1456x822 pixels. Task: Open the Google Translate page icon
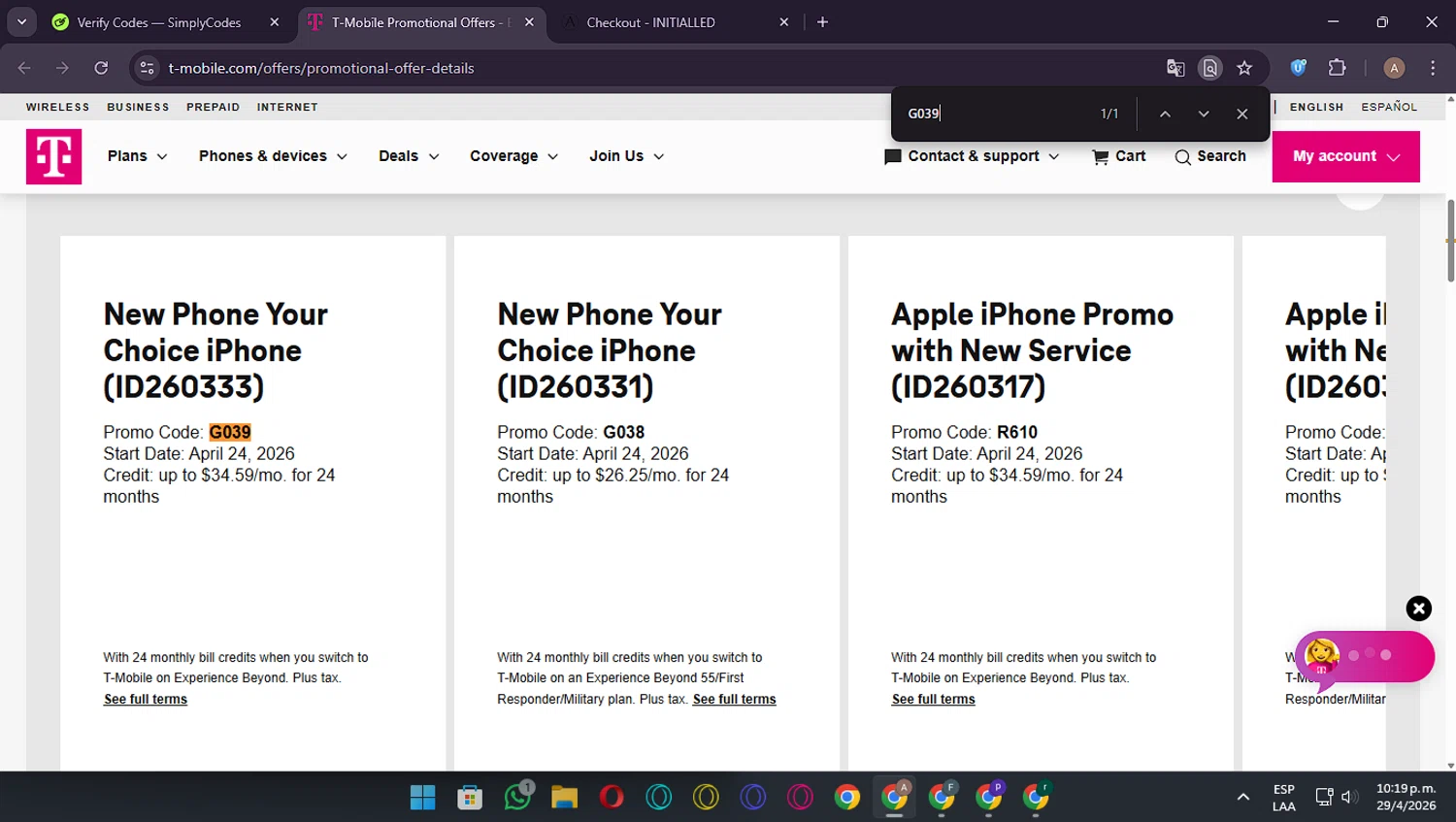(x=1175, y=68)
